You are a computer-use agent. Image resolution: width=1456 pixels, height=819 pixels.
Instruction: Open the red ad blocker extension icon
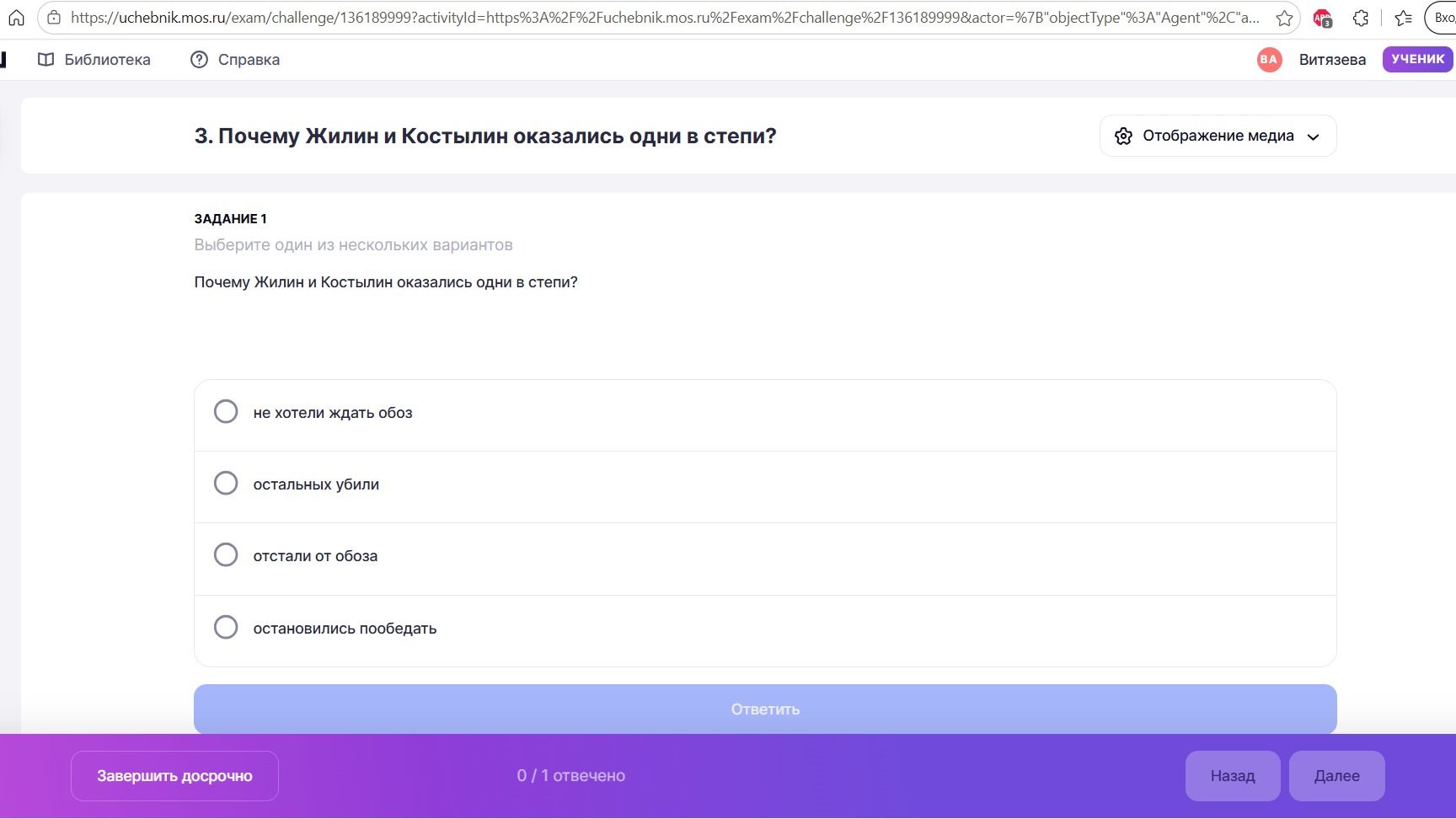(1323, 18)
